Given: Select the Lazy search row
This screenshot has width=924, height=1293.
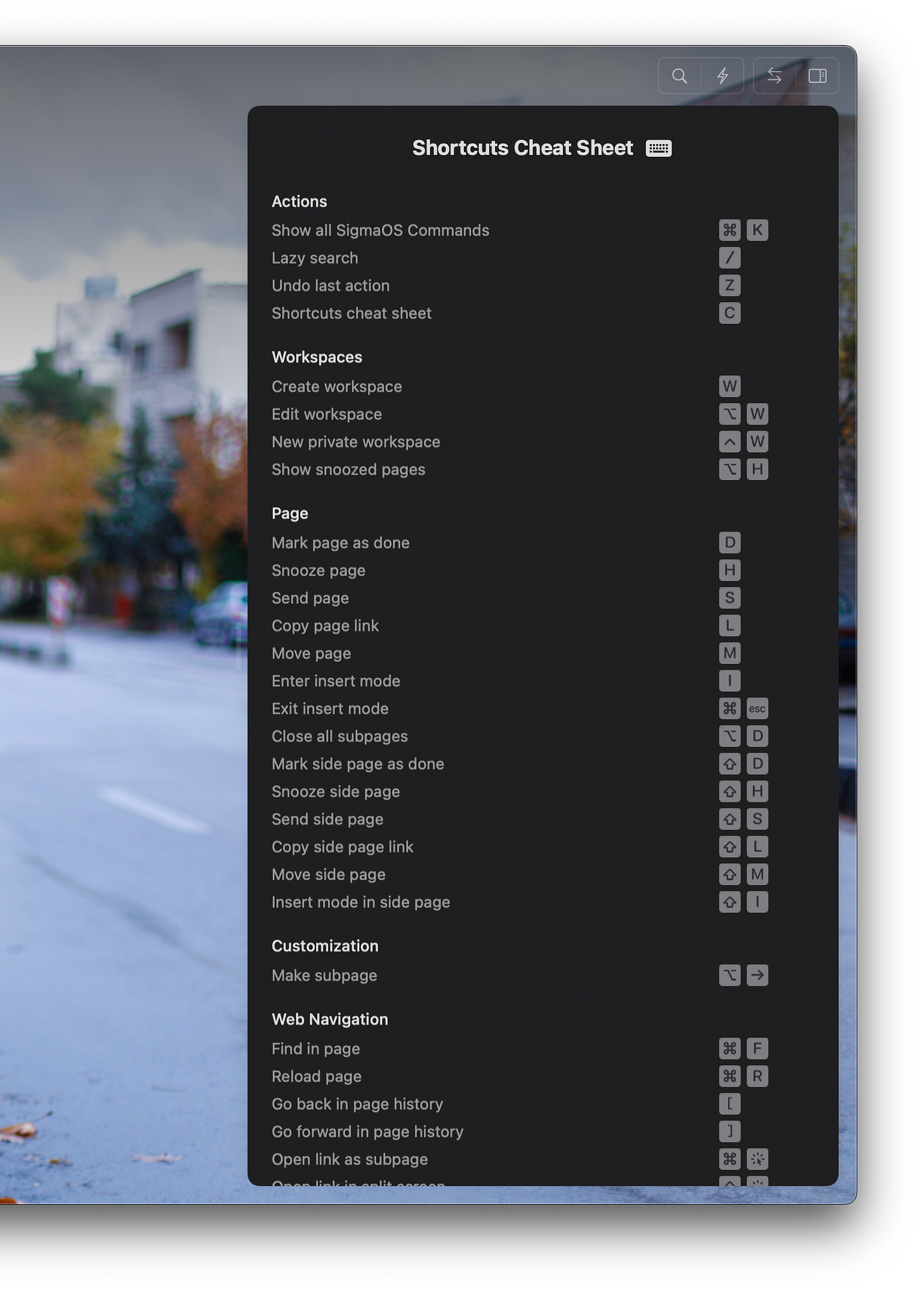Looking at the screenshot, I should 506,258.
